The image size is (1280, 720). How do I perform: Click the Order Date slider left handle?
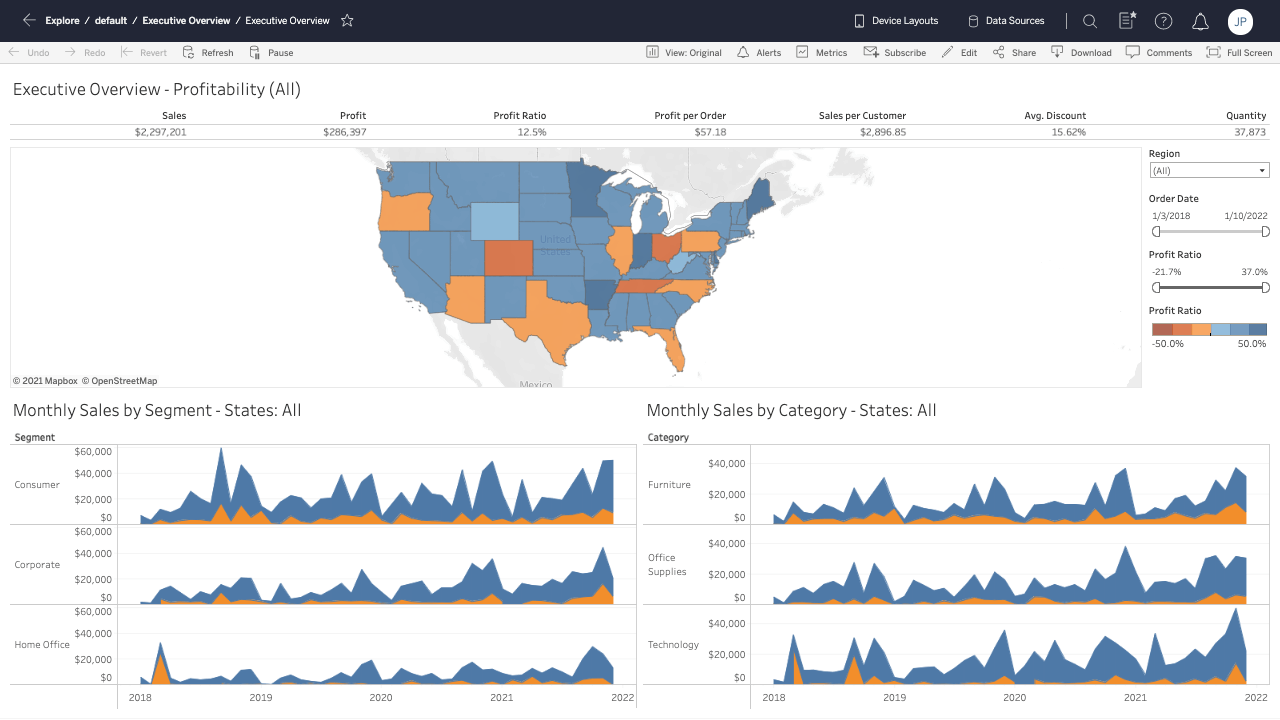pyautogui.click(x=1156, y=232)
